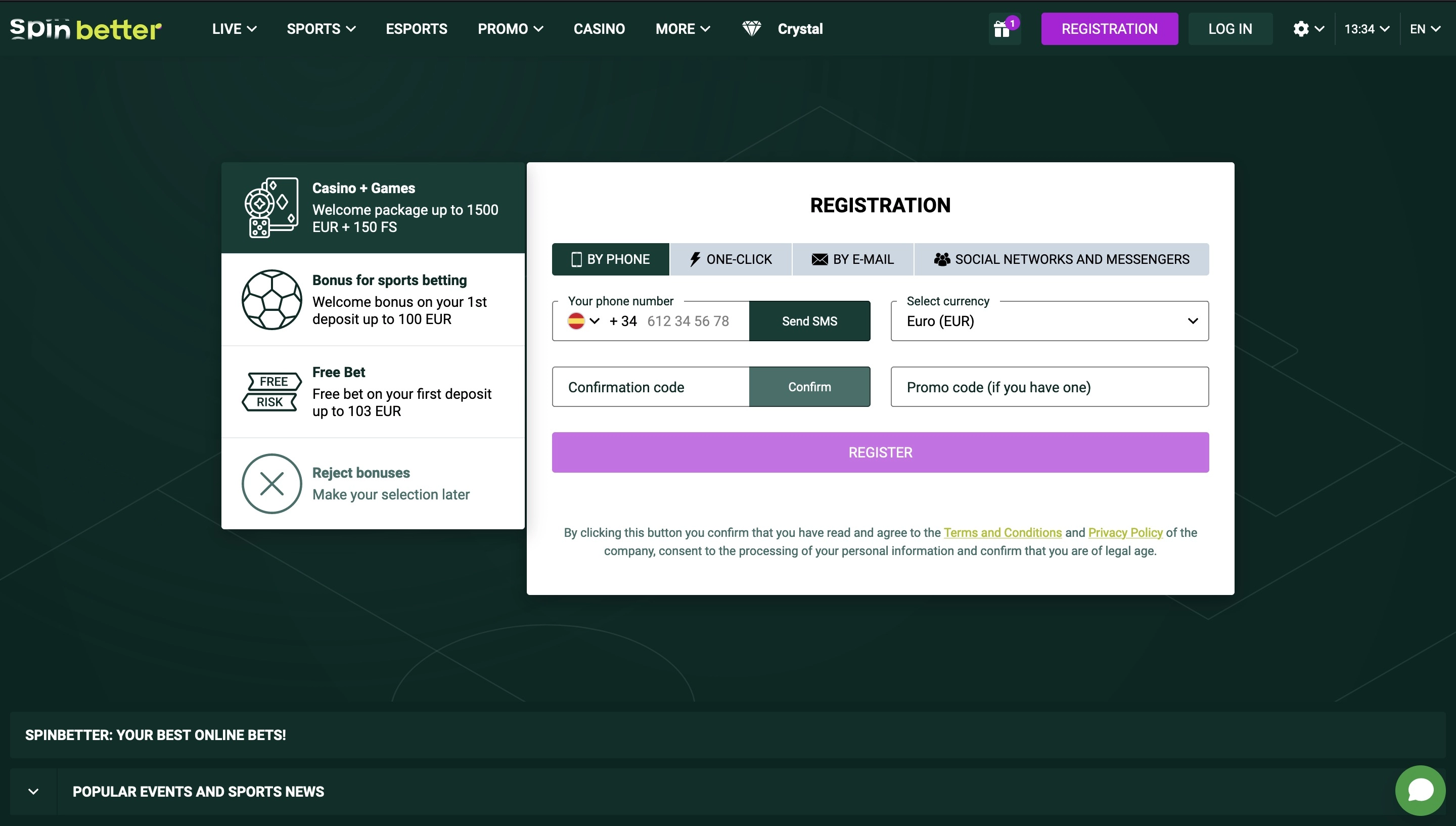Expand the LIVE menu
This screenshot has width=1456, height=826.
(234, 29)
